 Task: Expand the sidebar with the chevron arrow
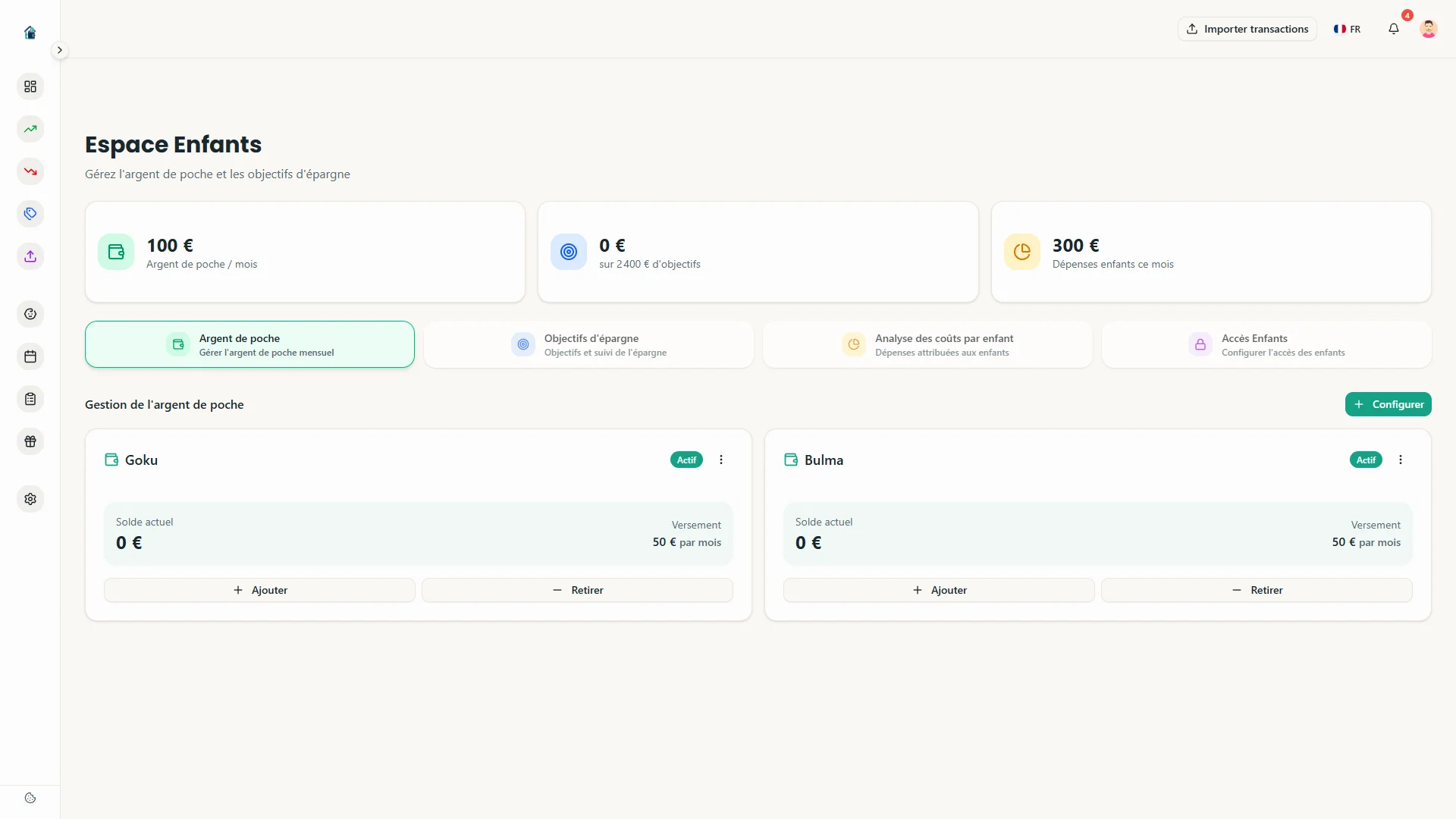(59, 50)
